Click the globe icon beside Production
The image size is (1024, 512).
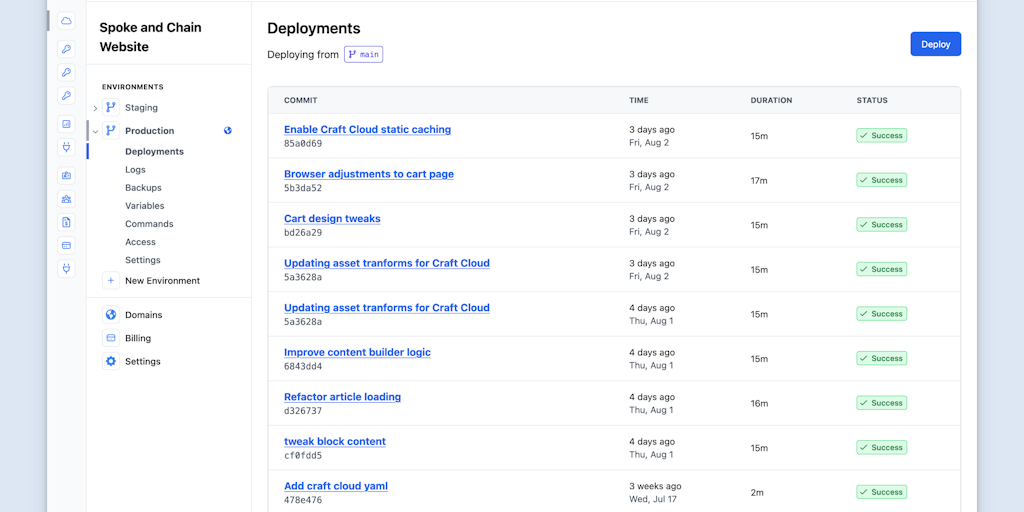click(x=228, y=130)
